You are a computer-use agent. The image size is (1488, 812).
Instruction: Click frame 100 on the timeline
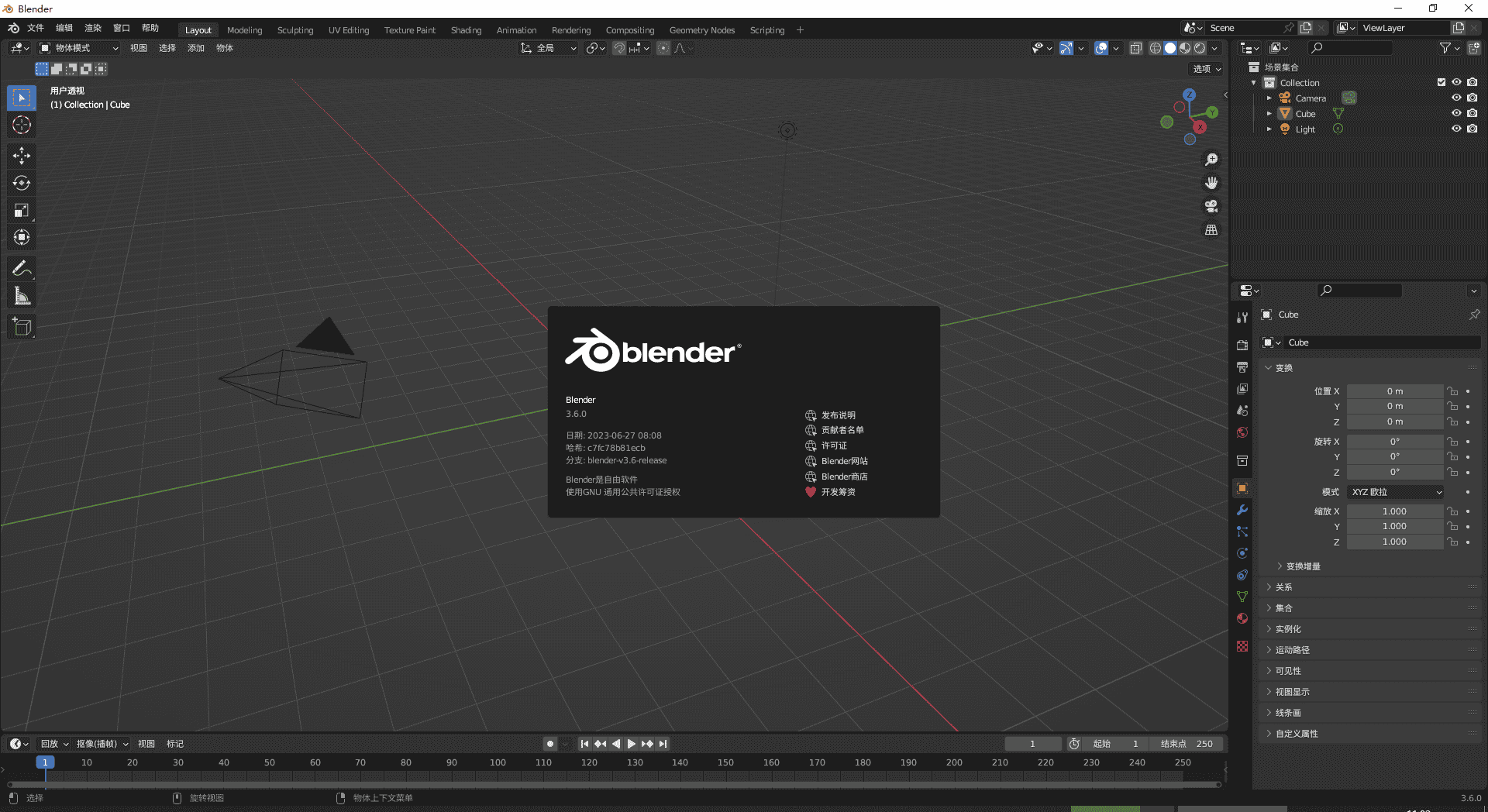(x=498, y=762)
